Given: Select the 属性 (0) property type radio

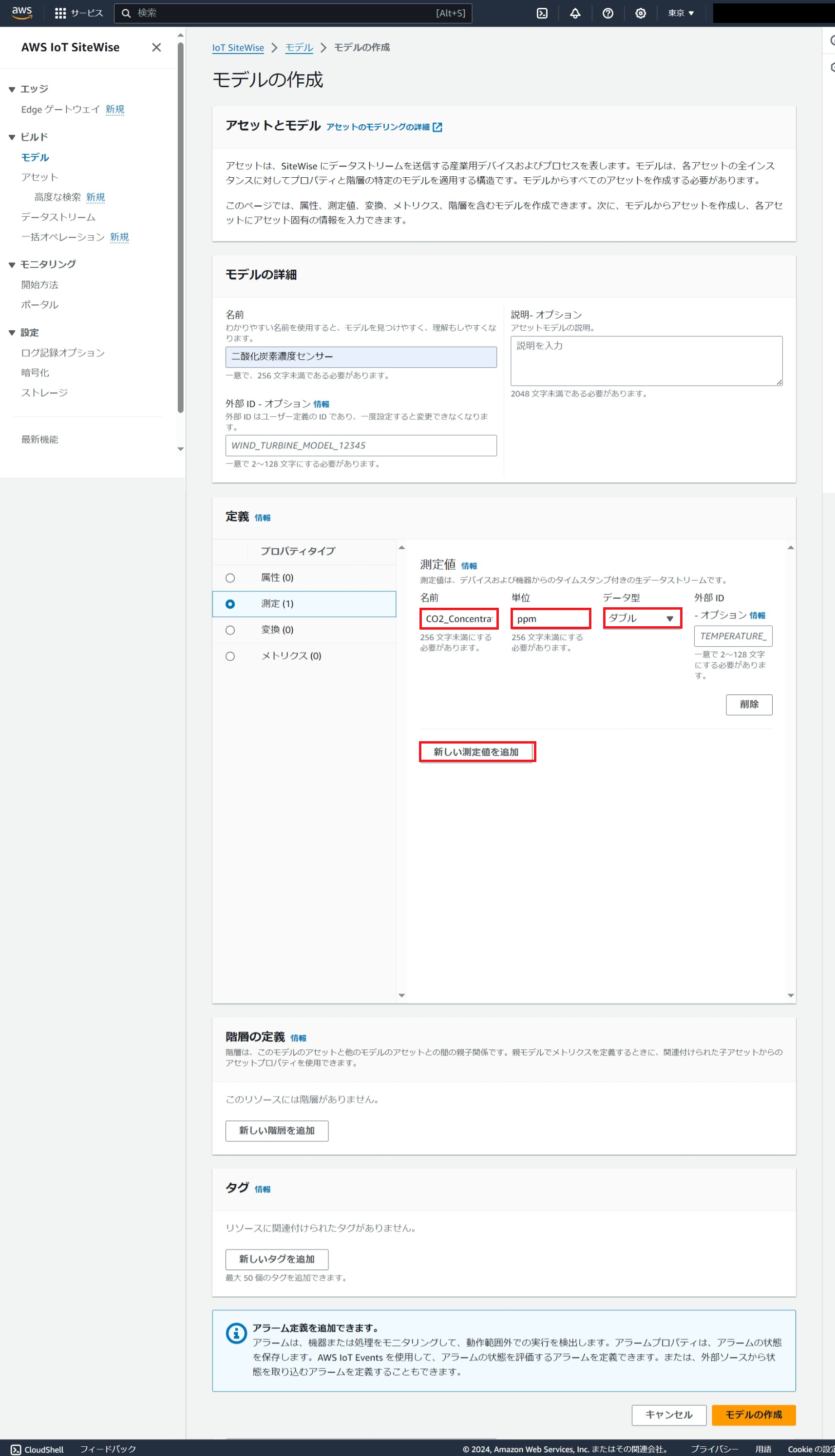Looking at the screenshot, I should [x=230, y=578].
